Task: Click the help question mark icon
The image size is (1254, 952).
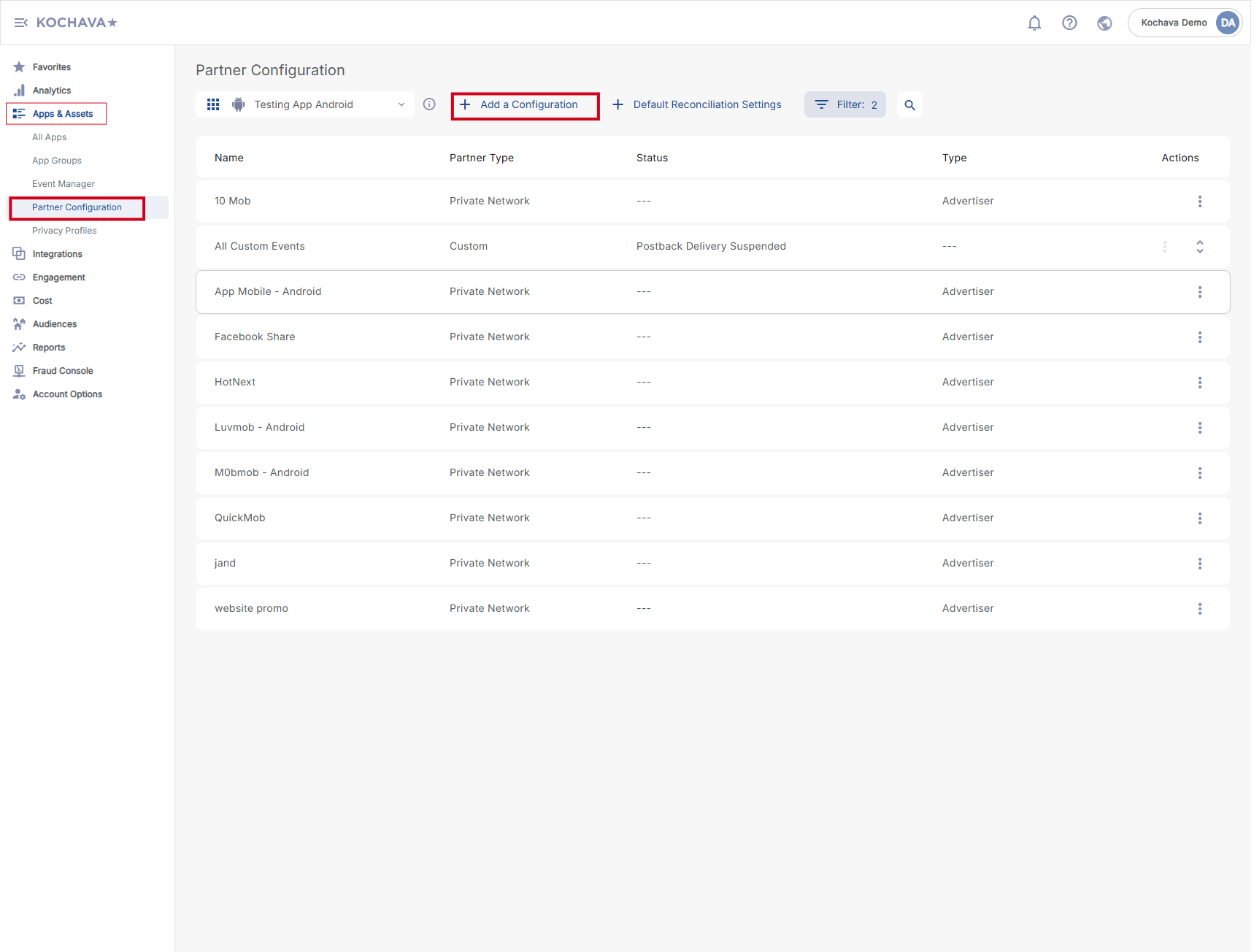Action: 1069,23
